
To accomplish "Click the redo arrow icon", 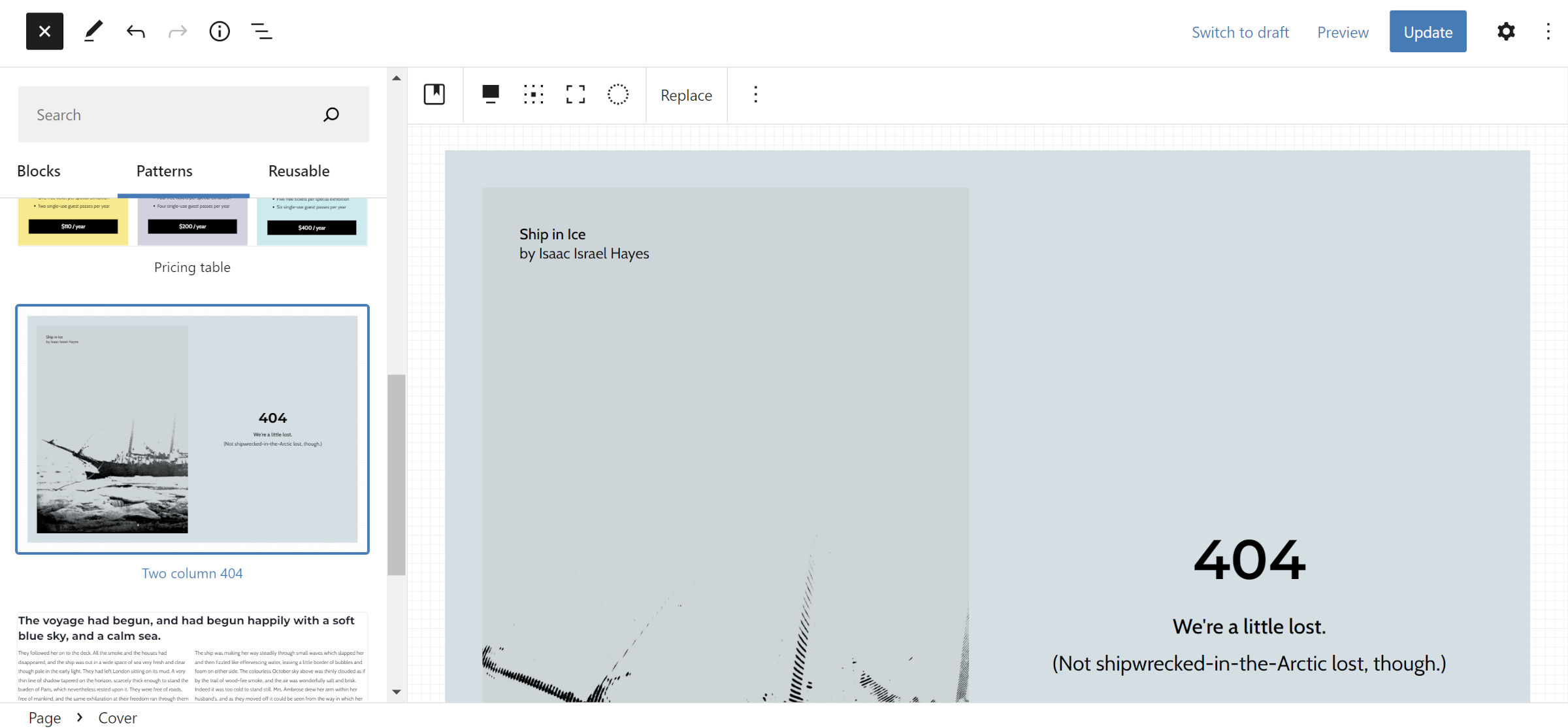I will click(177, 31).
